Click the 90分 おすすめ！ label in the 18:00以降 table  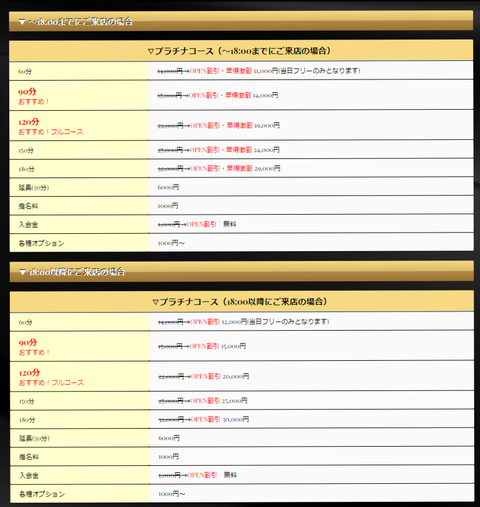(x=34, y=347)
